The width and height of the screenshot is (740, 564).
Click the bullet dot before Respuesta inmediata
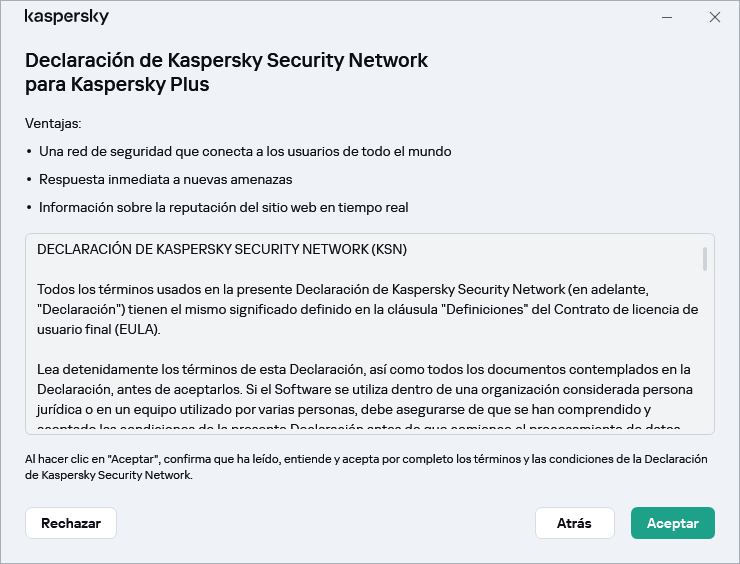point(29,180)
